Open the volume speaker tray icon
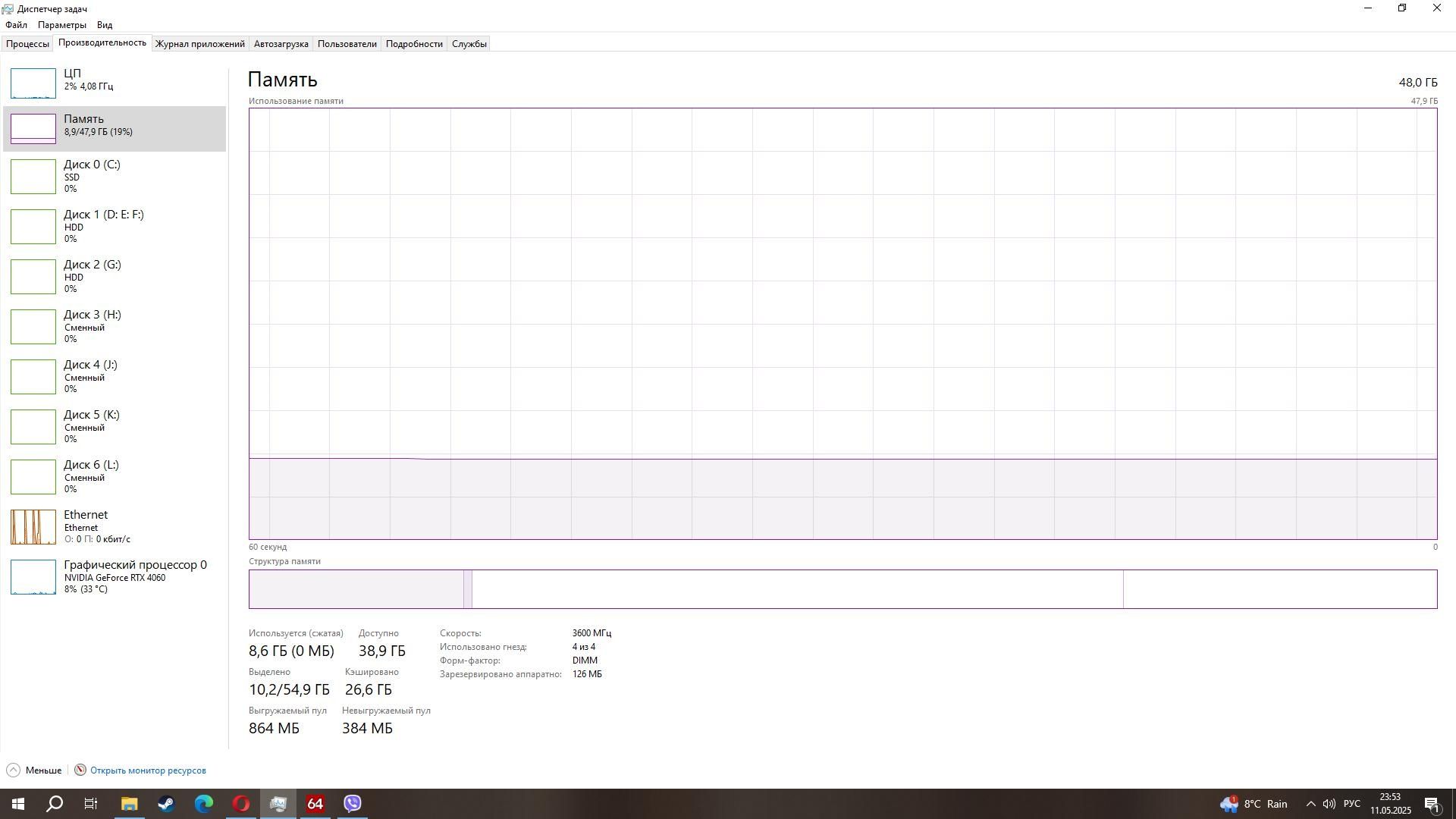Image resolution: width=1456 pixels, height=819 pixels. tap(1329, 804)
